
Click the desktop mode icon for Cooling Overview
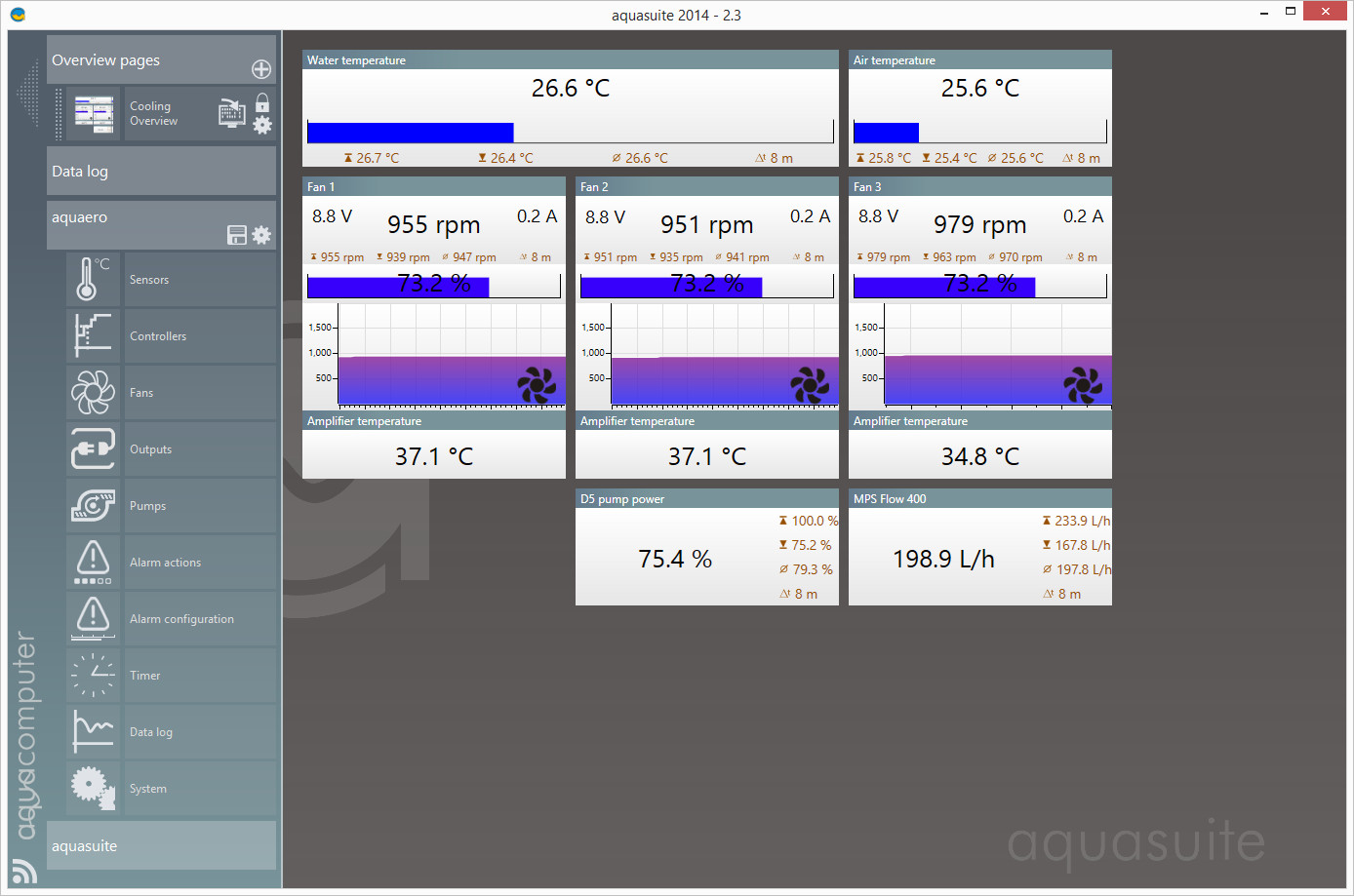coord(232,113)
